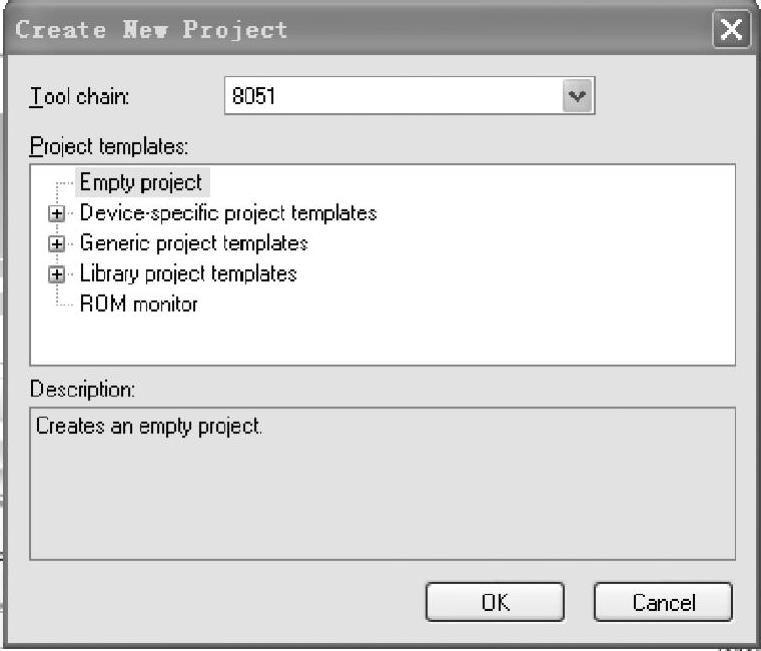Confirm with the OK button

tap(495, 602)
